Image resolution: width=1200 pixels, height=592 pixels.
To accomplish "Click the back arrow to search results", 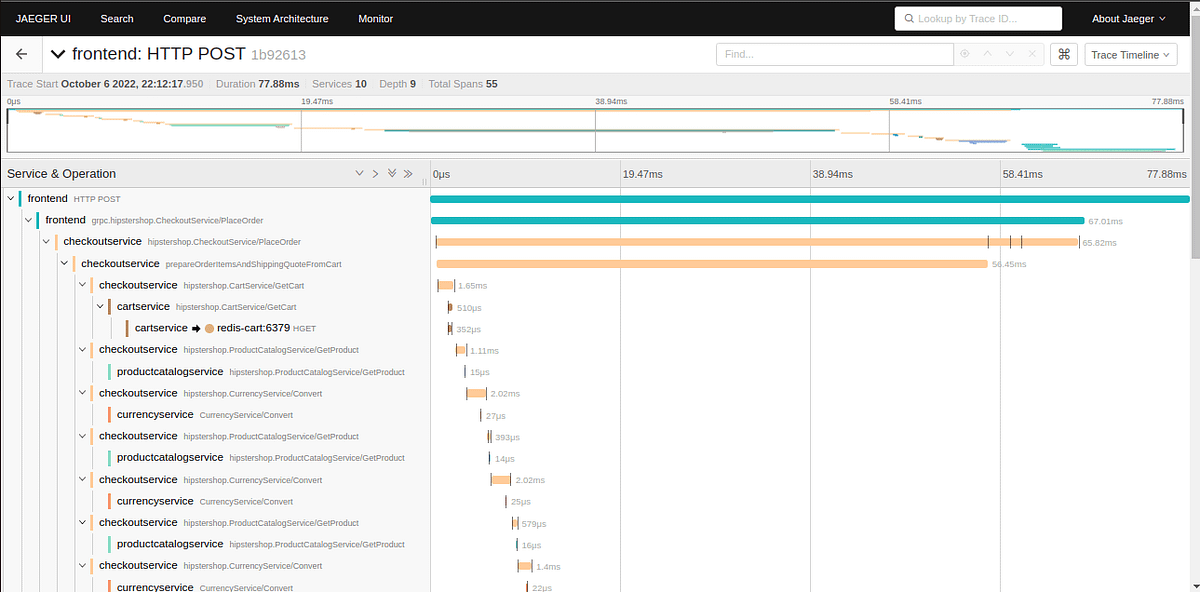I will pos(22,54).
